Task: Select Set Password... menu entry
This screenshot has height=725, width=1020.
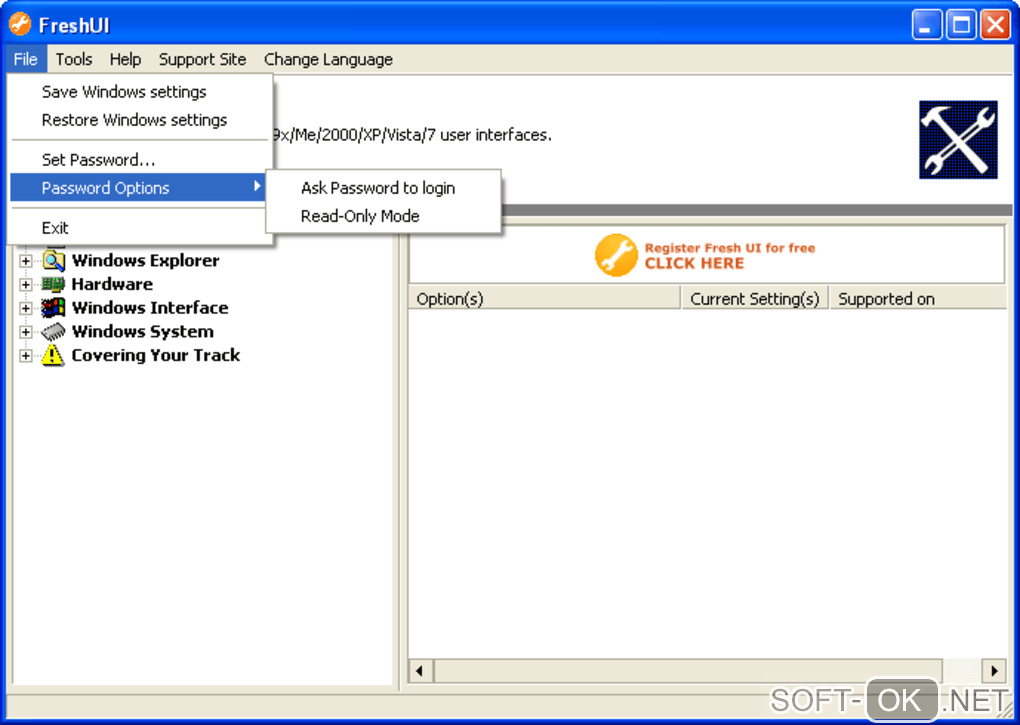Action: [139, 160]
